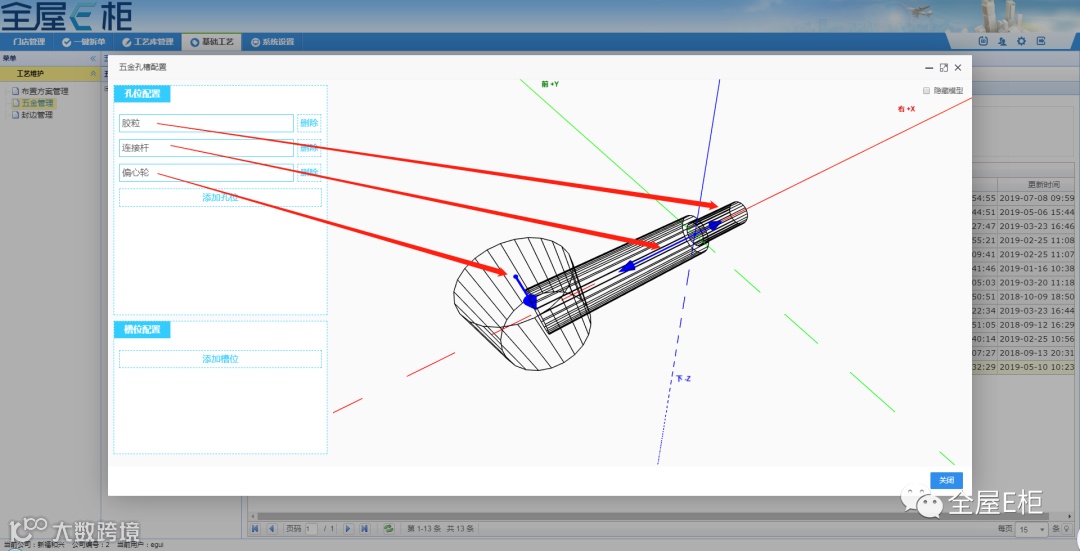Click the 孔位配置 section header

click(x=142, y=94)
